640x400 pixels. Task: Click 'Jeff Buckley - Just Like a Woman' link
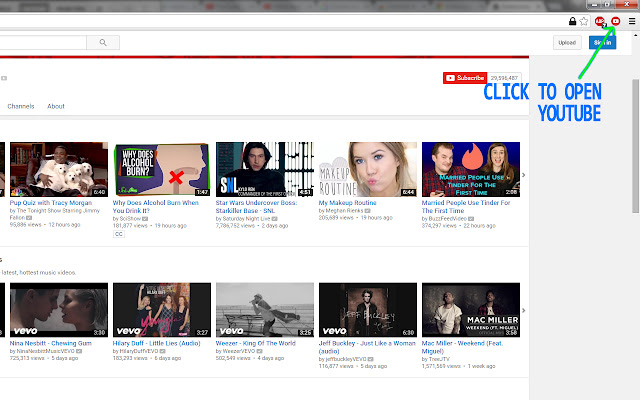click(x=367, y=347)
